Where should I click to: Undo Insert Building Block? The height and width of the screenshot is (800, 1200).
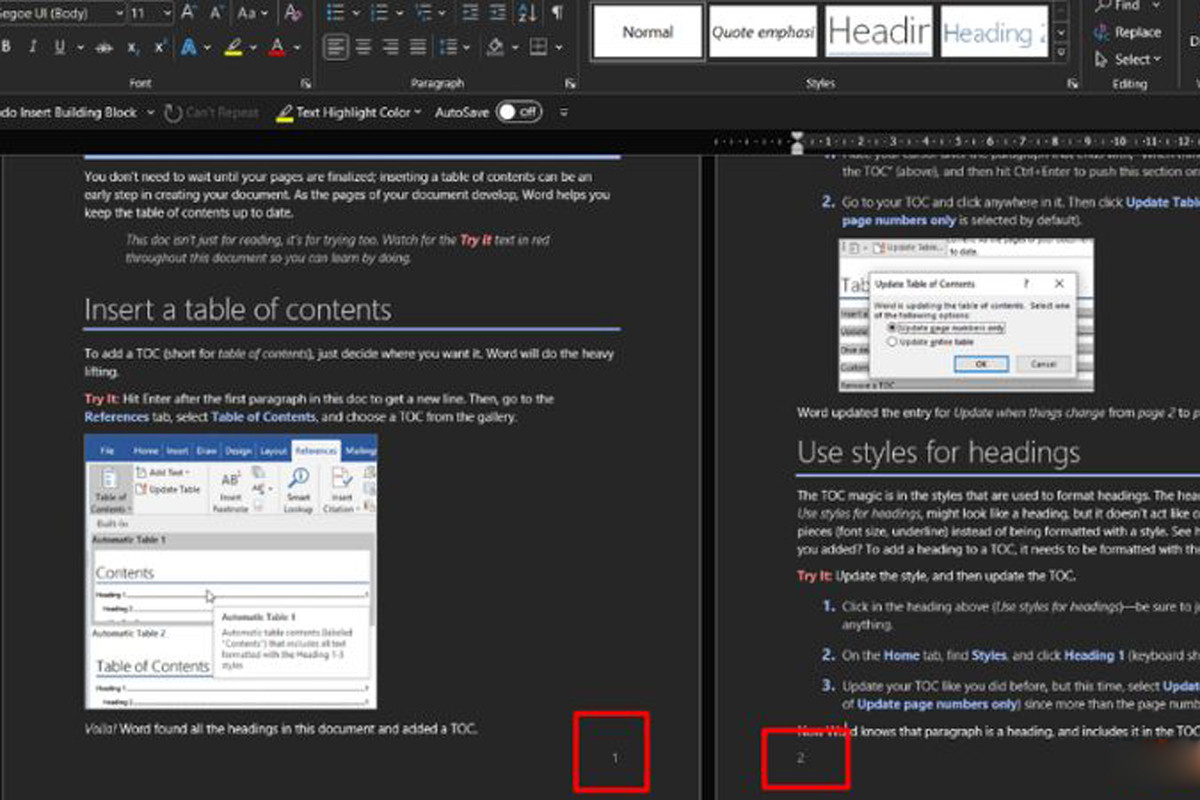pyautogui.click(x=68, y=112)
